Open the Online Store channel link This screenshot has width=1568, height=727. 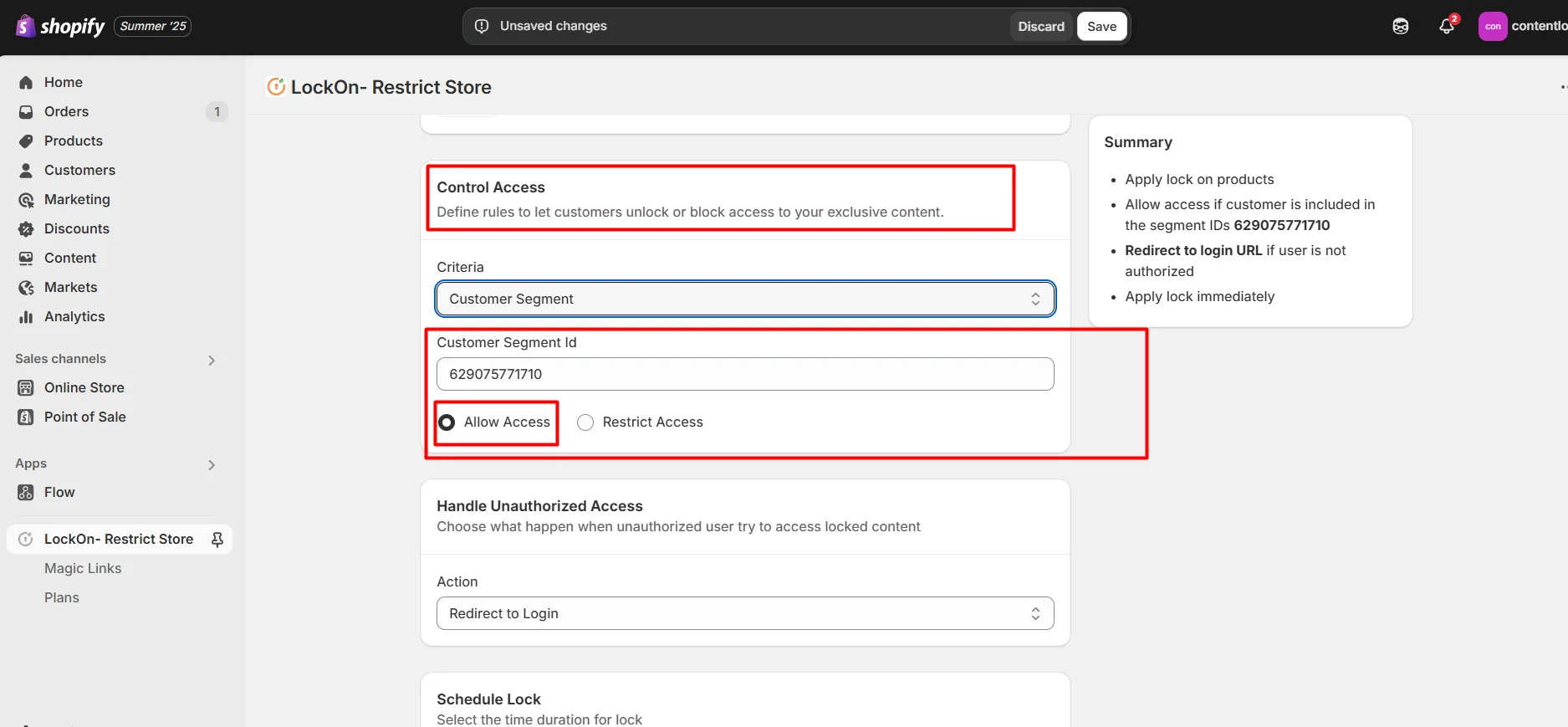coord(84,387)
